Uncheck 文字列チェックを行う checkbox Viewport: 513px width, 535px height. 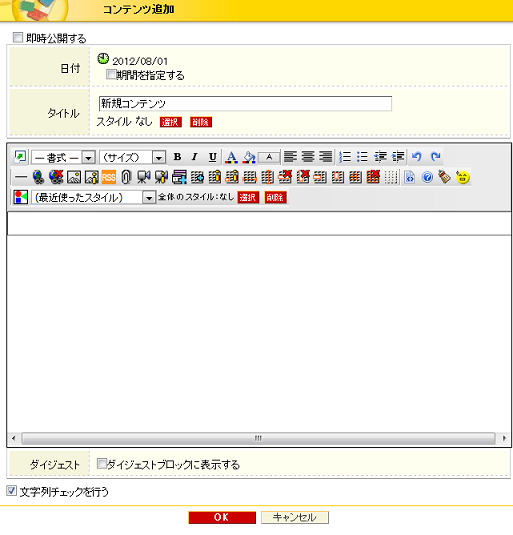click(x=11, y=491)
